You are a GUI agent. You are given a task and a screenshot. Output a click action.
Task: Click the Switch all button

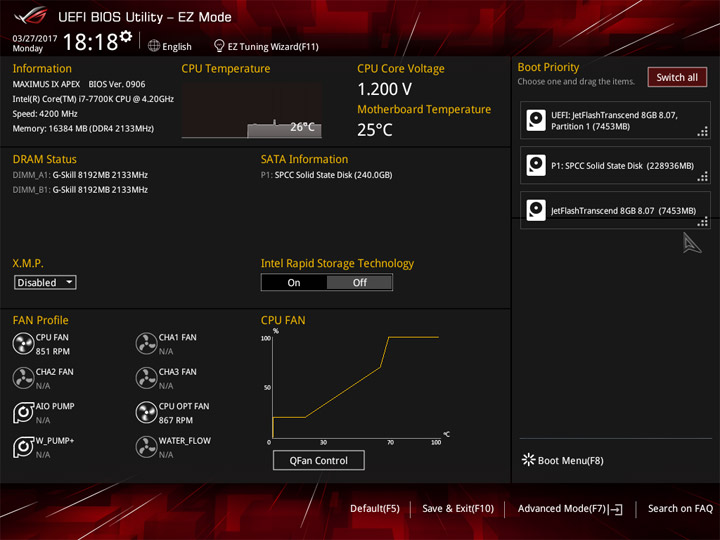click(677, 77)
